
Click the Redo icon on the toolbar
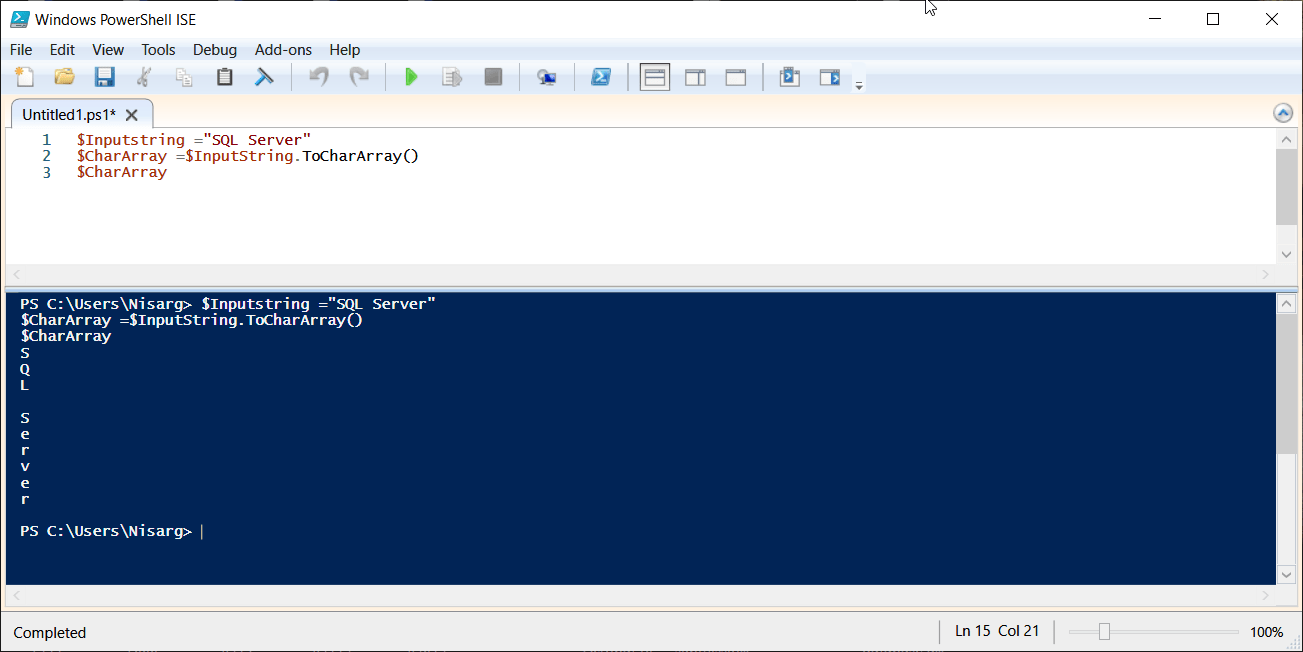click(358, 76)
